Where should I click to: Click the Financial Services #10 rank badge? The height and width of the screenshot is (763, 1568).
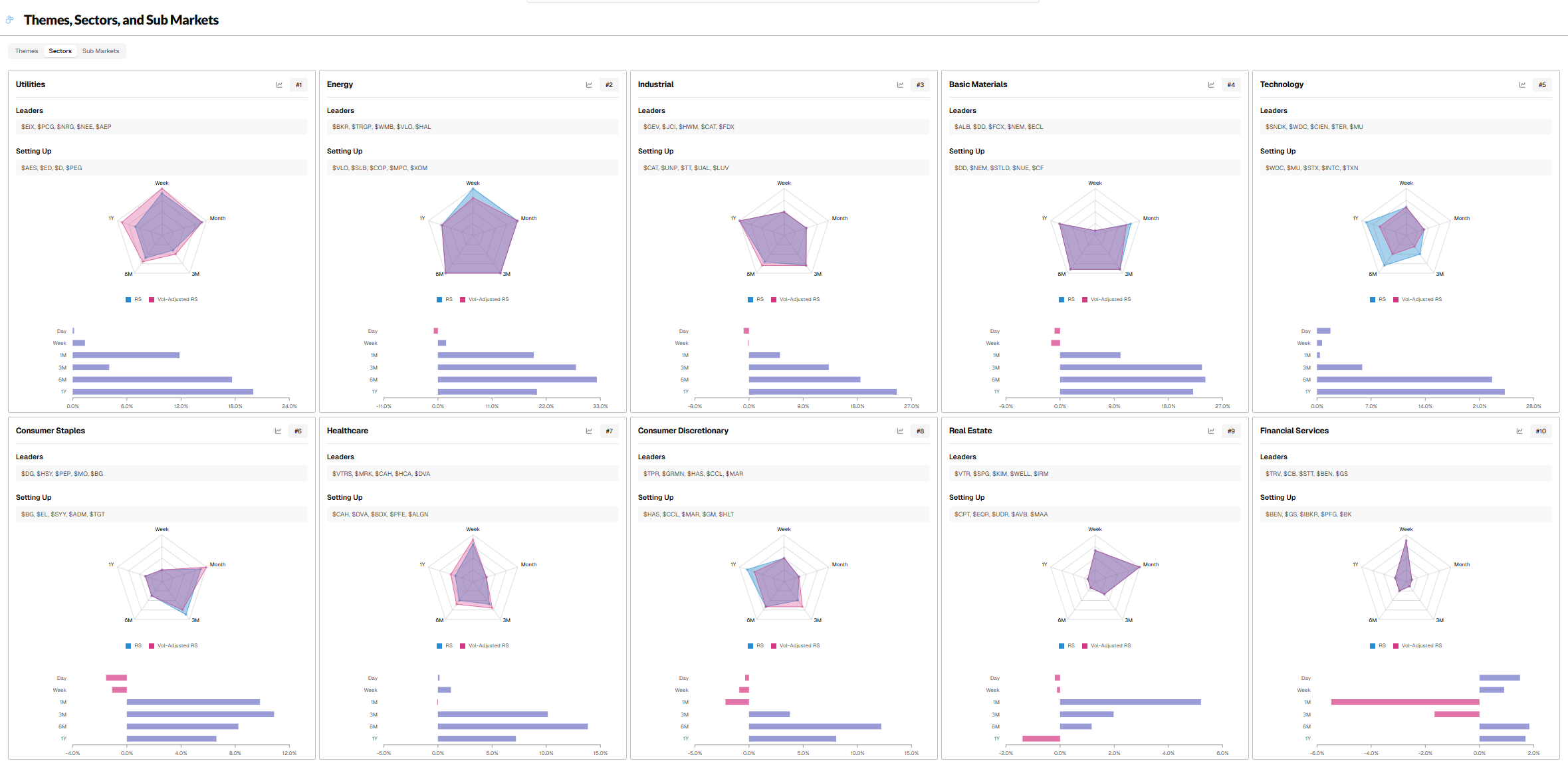[1541, 431]
